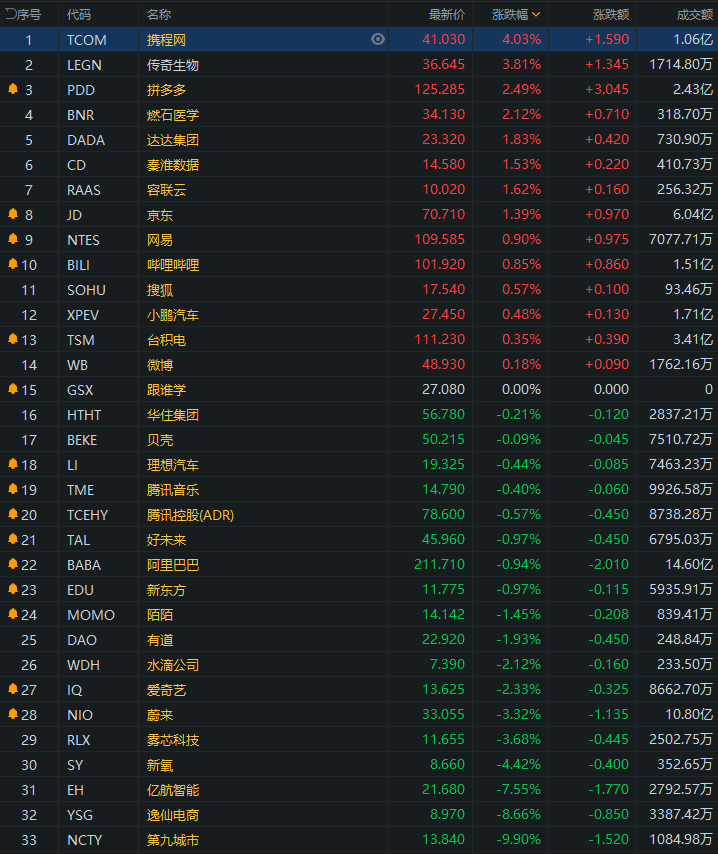Click the 陌陌 stock name
This screenshot has width=718, height=854.
[x=160, y=615]
